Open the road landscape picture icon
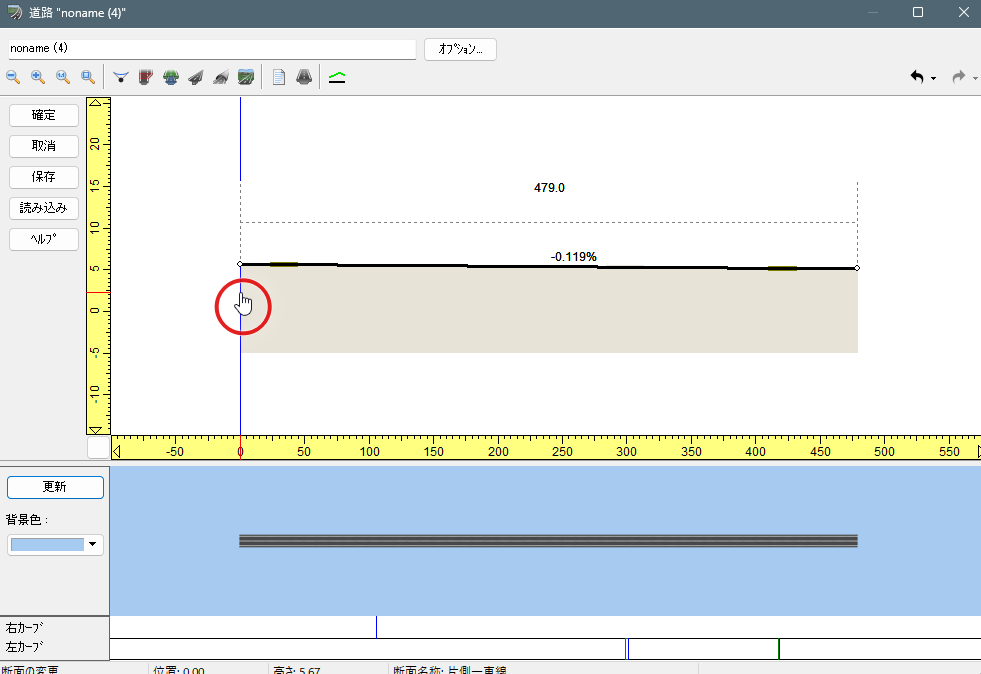Image resolution: width=981 pixels, height=674 pixels. tap(246, 78)
